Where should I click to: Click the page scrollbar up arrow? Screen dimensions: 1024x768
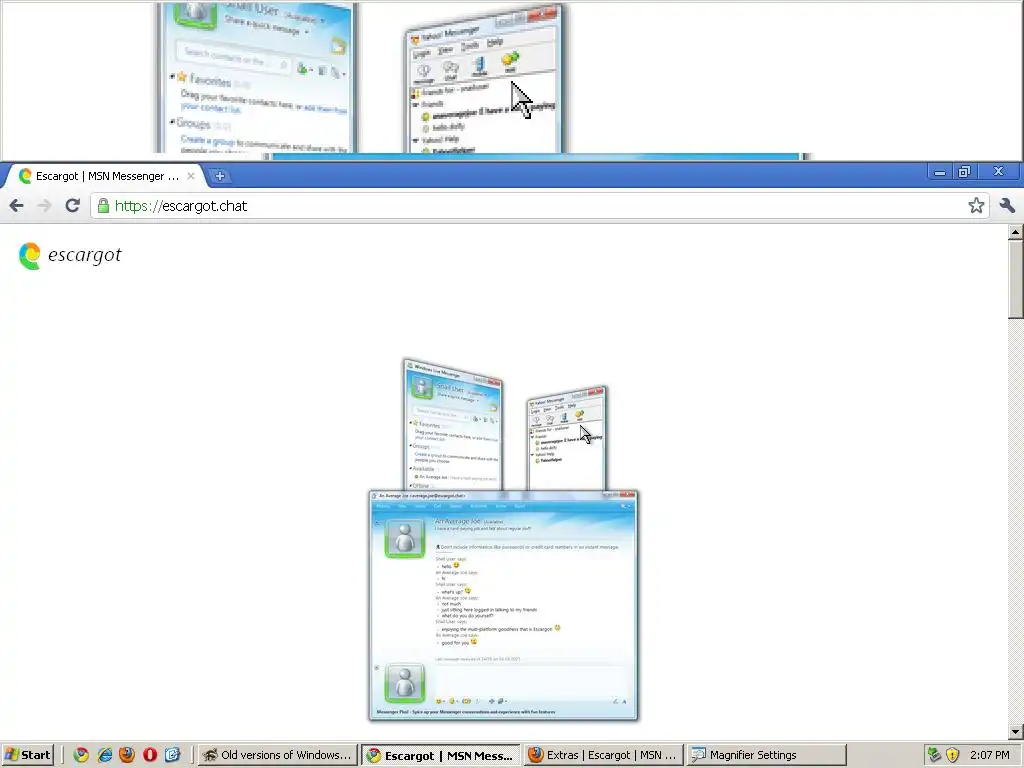pos(1016,232)
